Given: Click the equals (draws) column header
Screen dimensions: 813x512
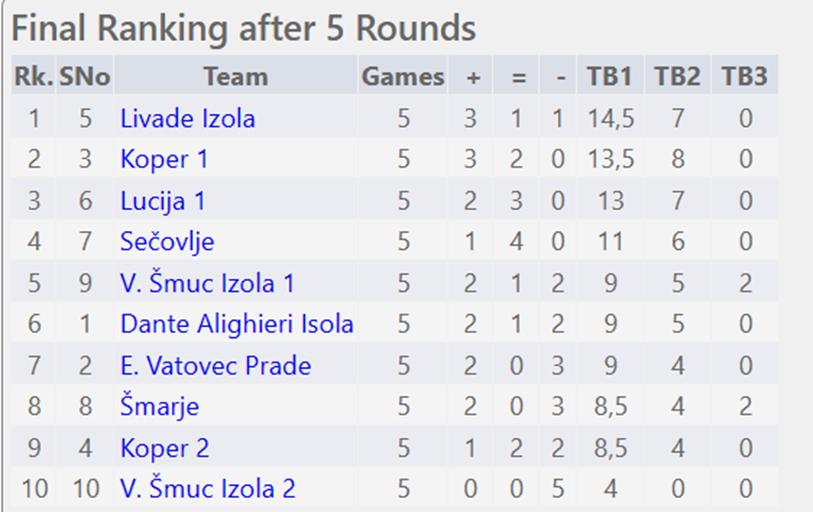Looking at the screenshot, I should (x=517, y=76).
